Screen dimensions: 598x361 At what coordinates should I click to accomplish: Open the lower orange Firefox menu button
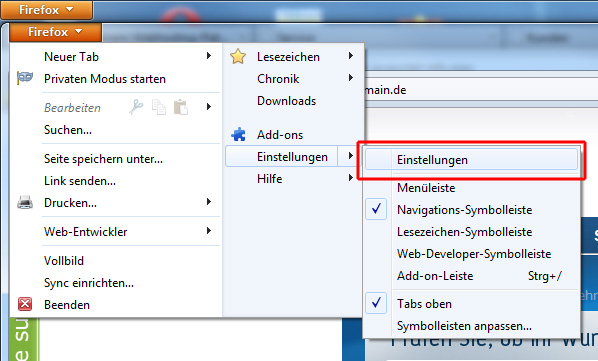[55, 32]
